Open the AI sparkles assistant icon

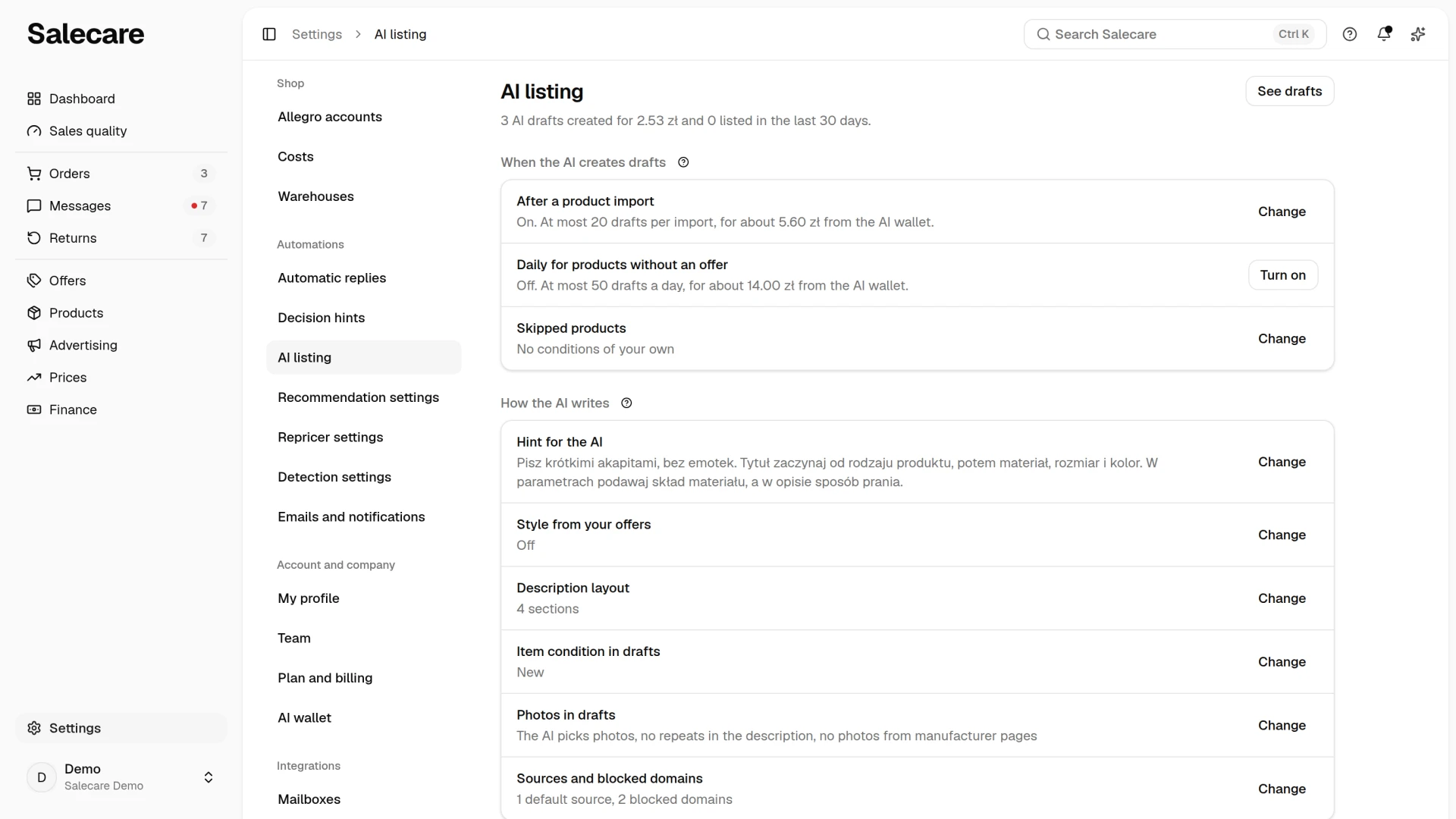click(x=1418, y=34)
